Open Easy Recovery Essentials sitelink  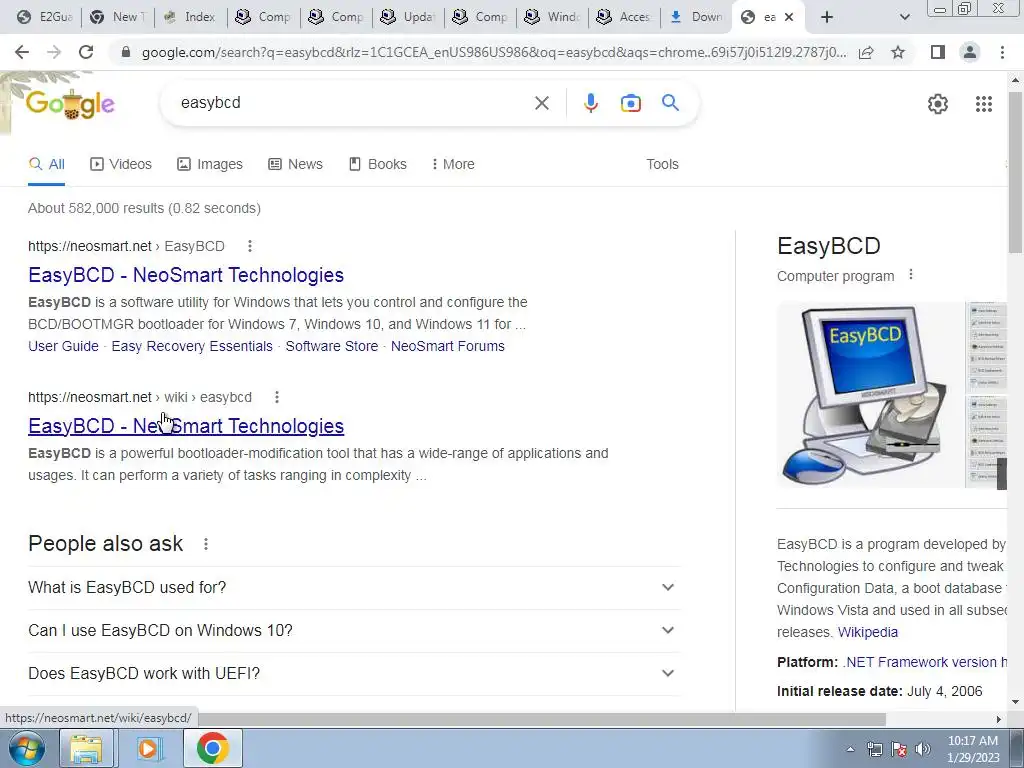pos(192,346)
